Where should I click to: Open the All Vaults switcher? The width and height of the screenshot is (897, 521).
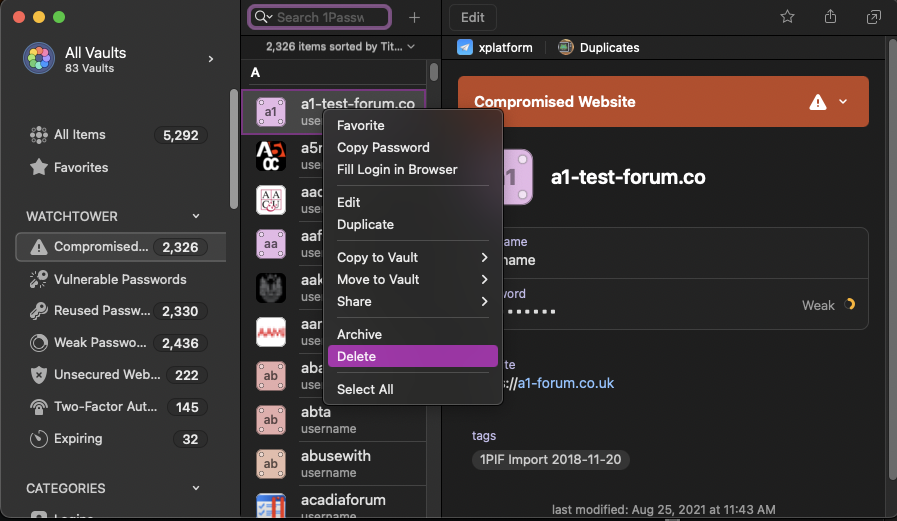coord(120,59)
